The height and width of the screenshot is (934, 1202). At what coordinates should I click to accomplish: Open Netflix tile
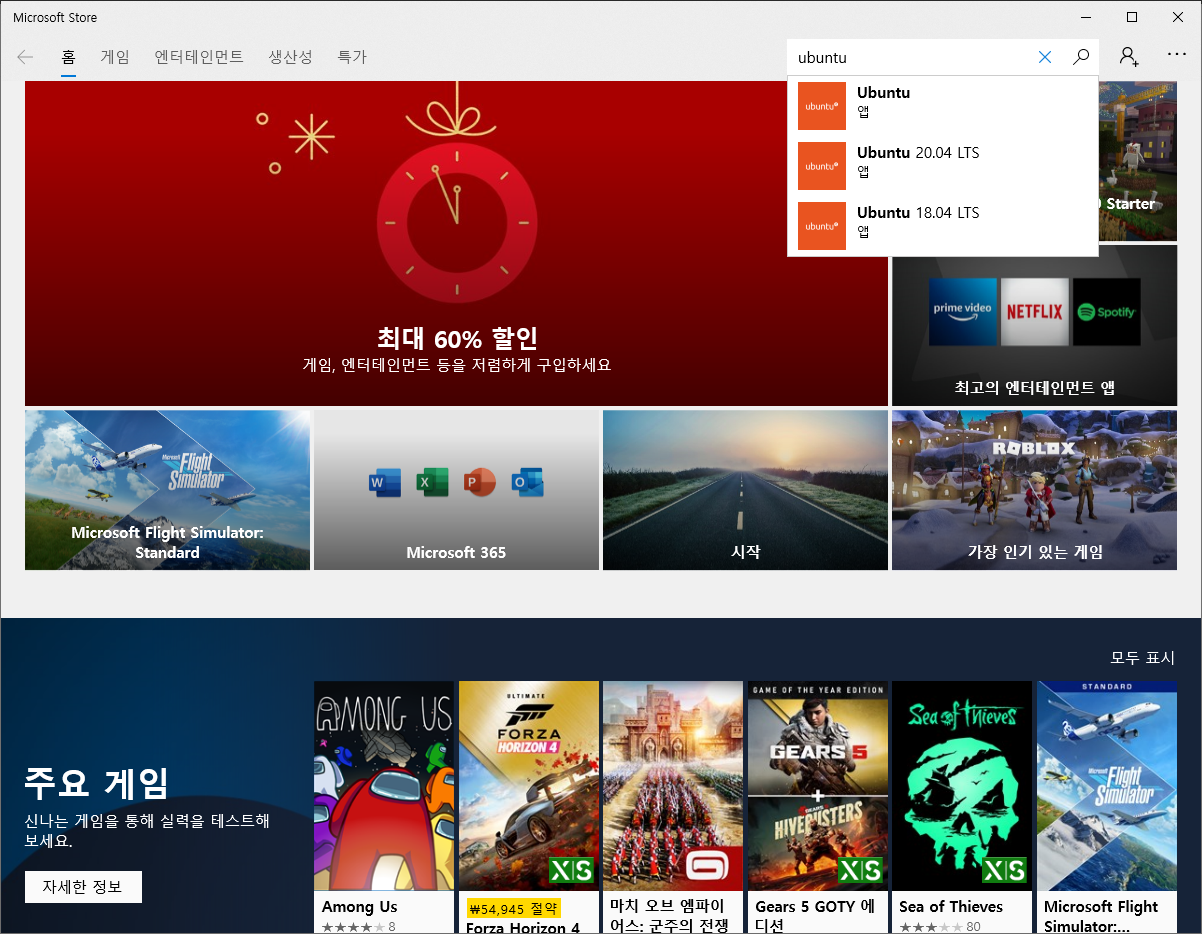(1035, 312)
